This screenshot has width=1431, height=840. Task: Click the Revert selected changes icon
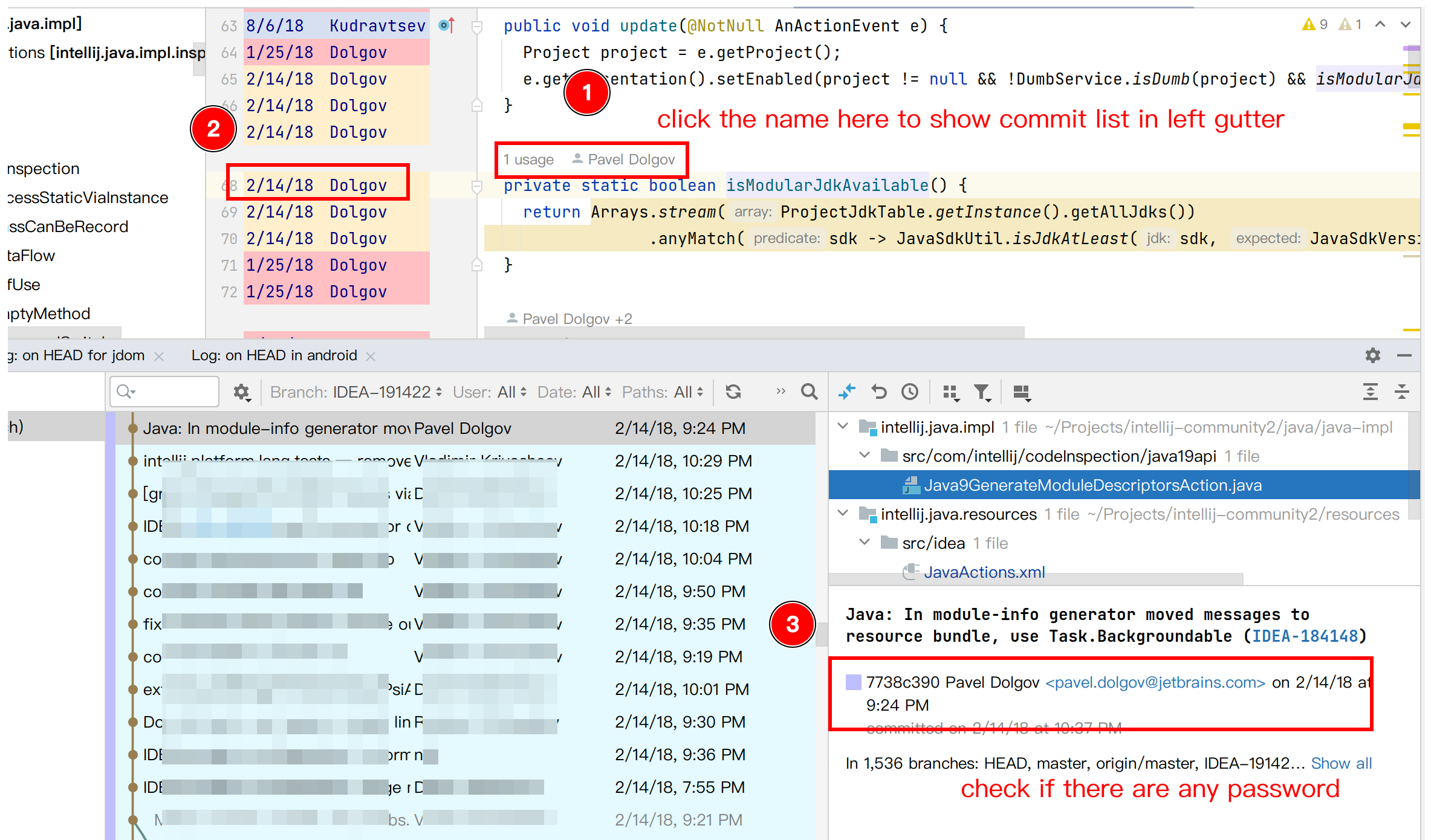pos(878,392)
